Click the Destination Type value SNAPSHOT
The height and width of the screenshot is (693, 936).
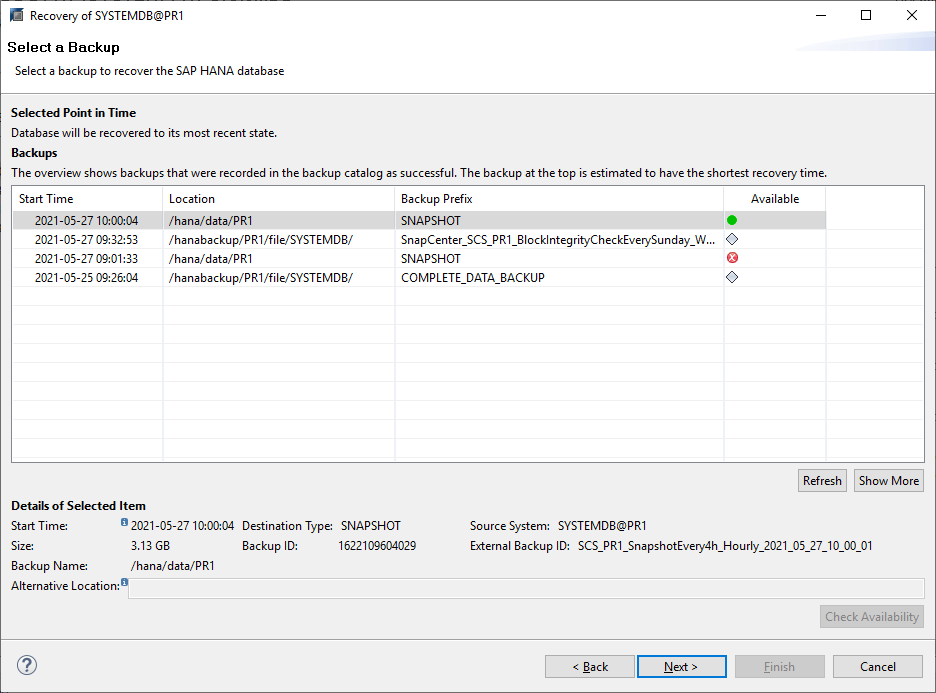(x=371, y=526)
